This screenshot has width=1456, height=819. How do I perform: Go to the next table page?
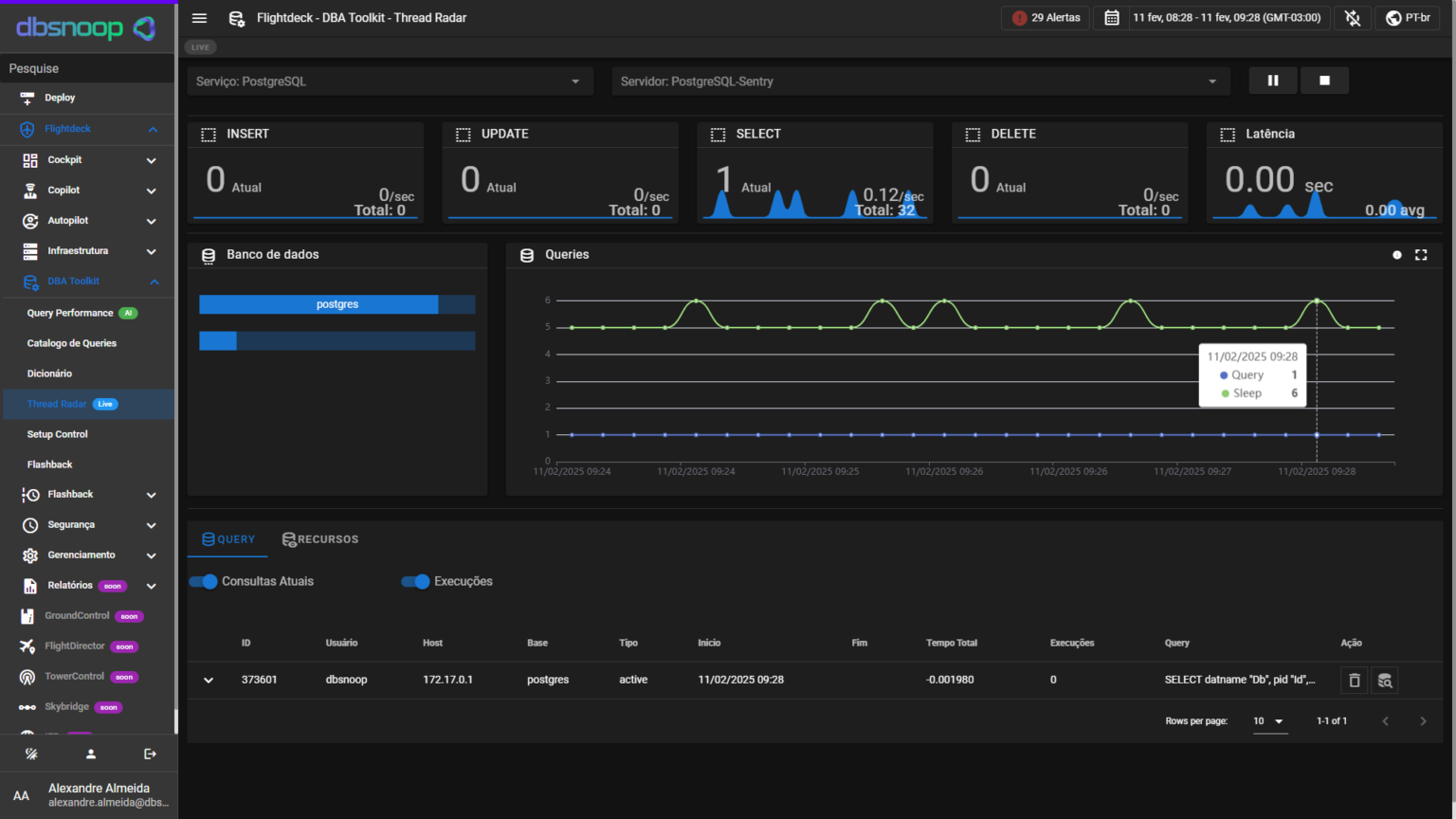[x=1423, y=721]
